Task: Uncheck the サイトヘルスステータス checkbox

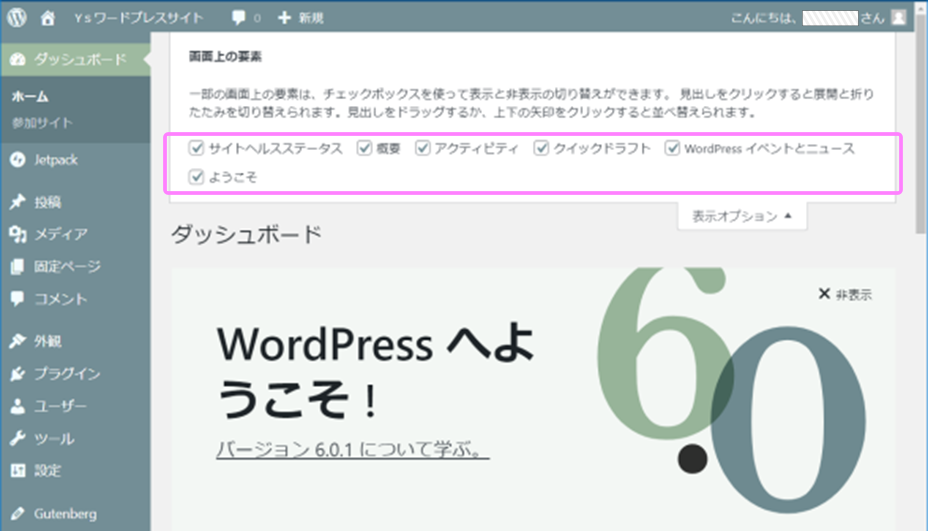Action: click(196, 148)
